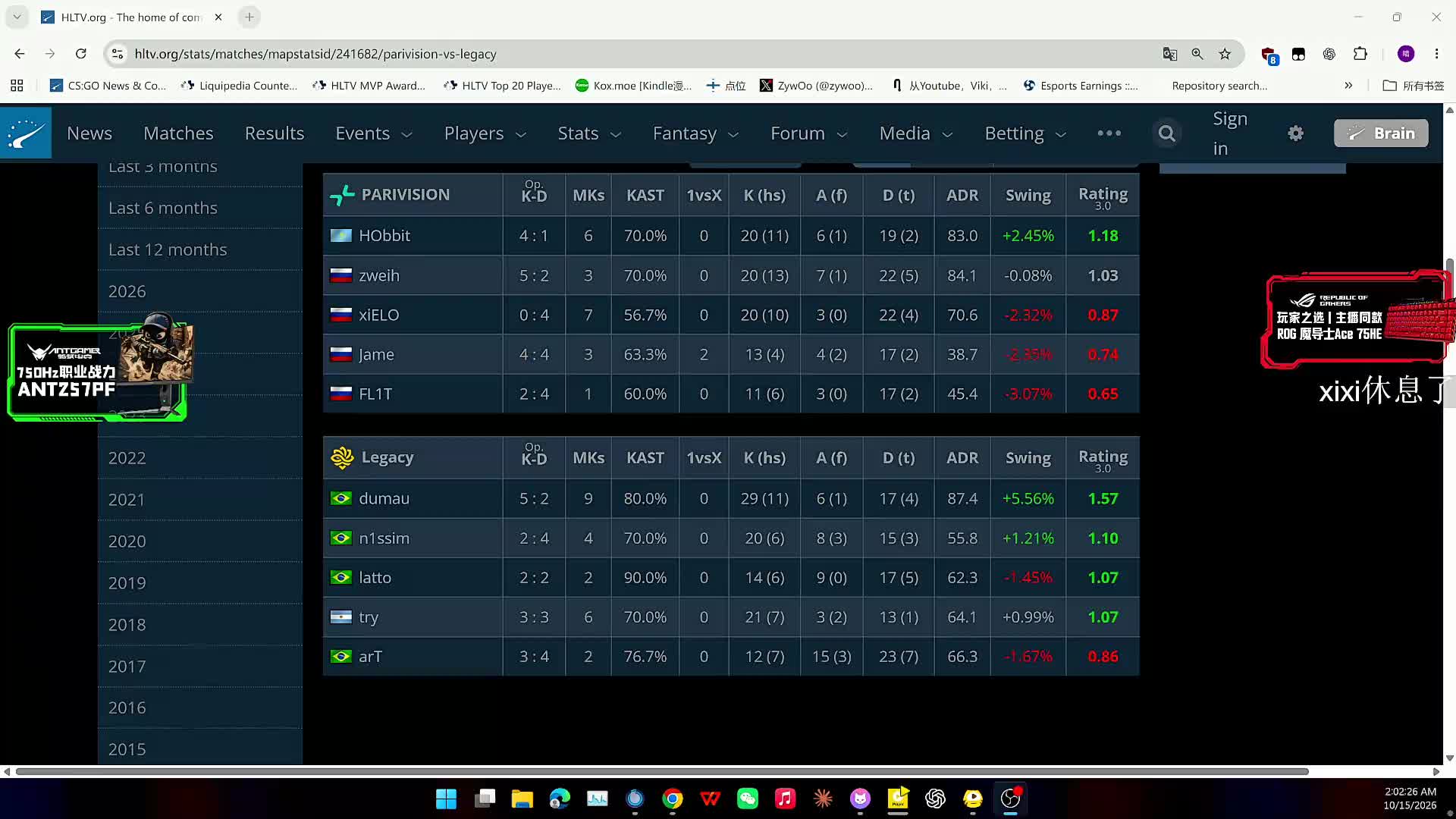
Task: Bookmark this page with the star icon
Action: click(1225, 54)
